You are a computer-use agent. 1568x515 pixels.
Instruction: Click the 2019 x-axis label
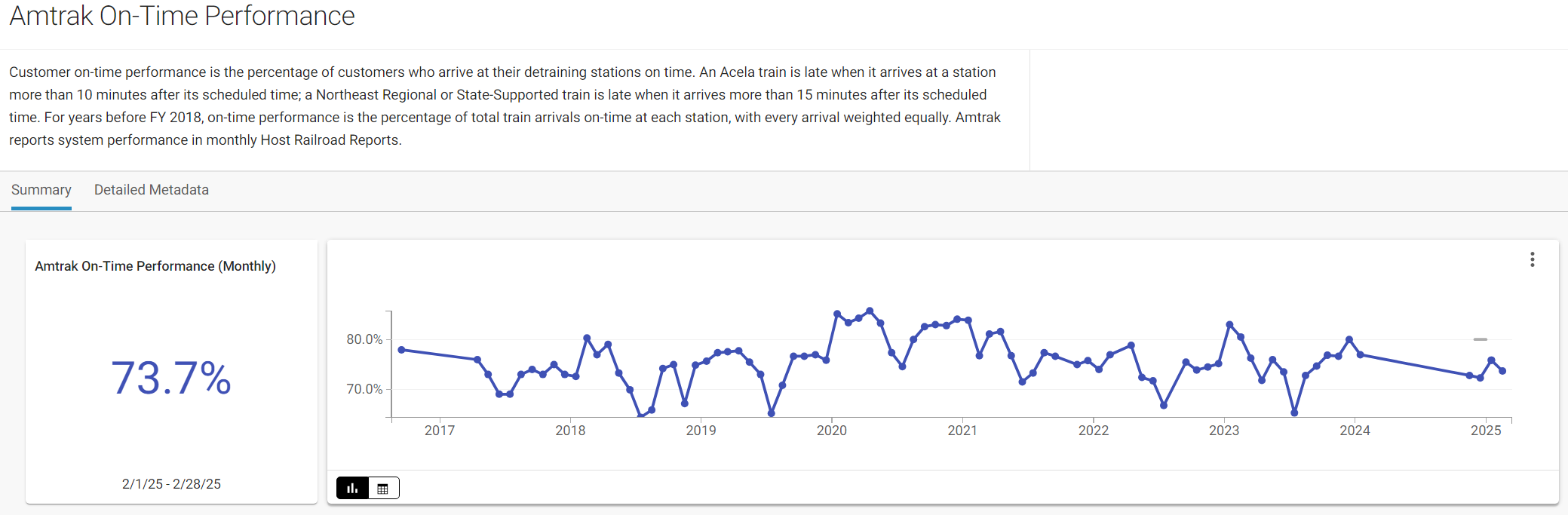[701, 431]
